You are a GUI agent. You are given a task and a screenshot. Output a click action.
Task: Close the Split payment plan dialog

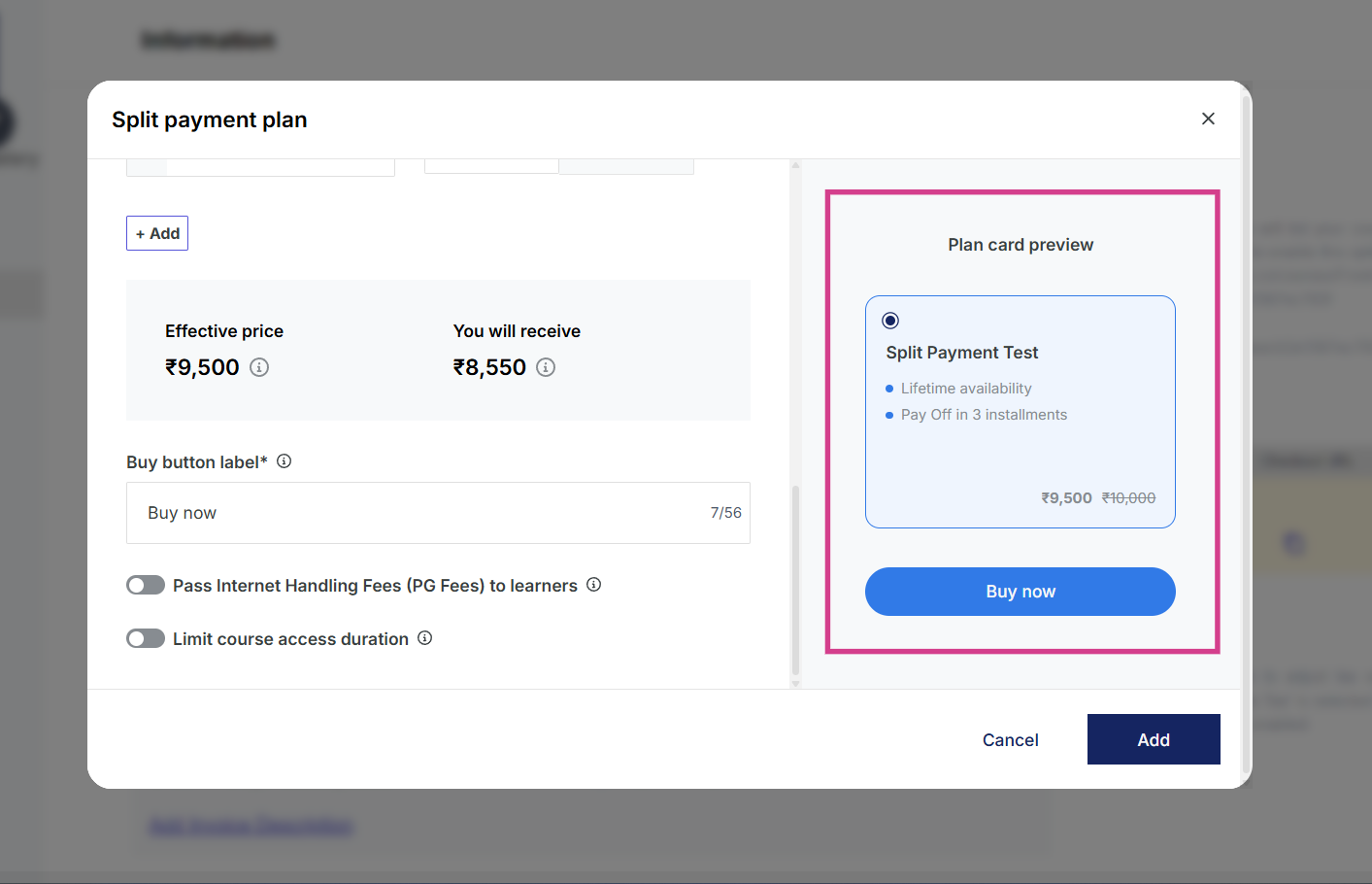[1208, 119]
